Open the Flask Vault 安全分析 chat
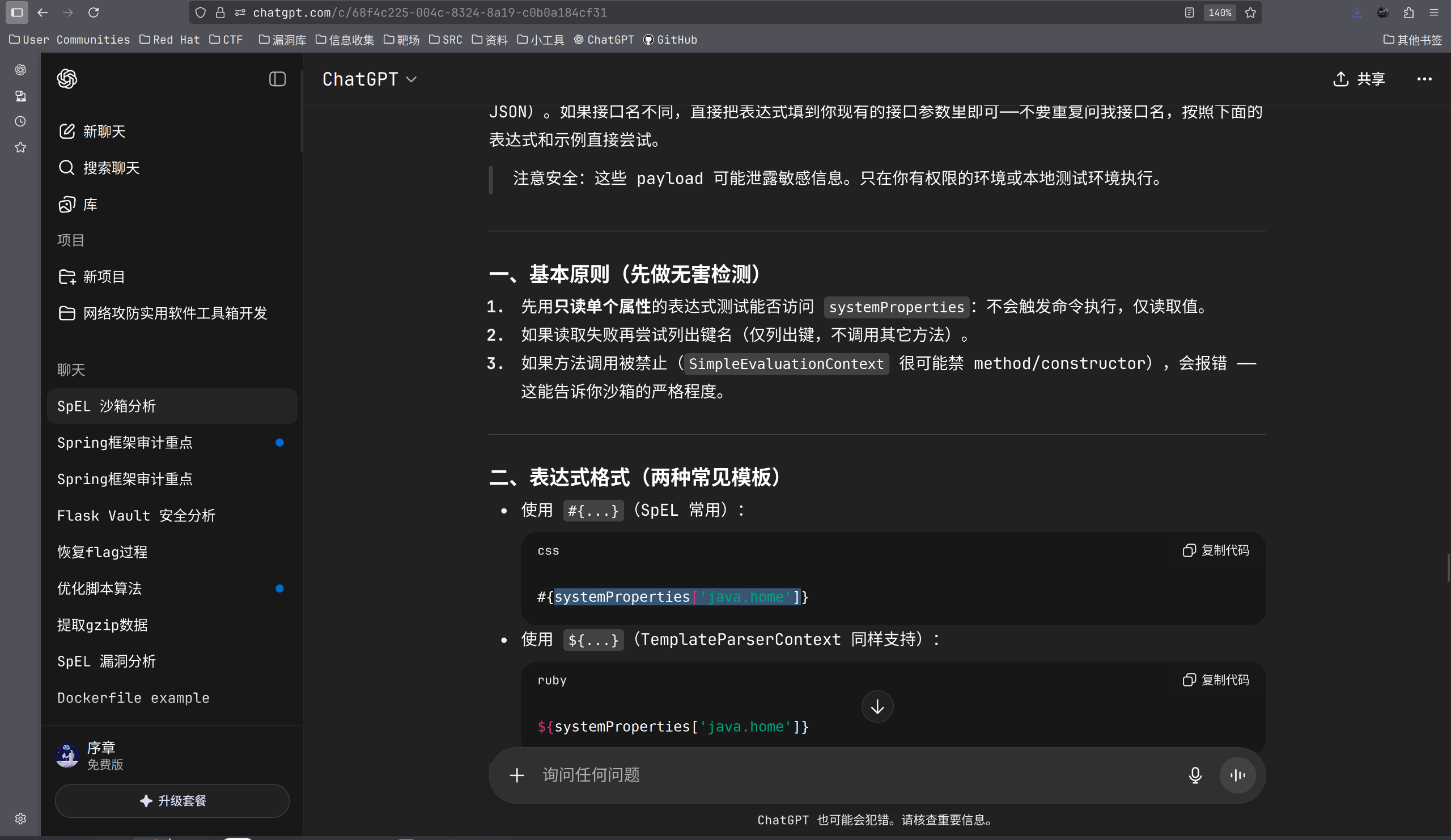Screen dimensions: 1451x840 tap(136, 515)
